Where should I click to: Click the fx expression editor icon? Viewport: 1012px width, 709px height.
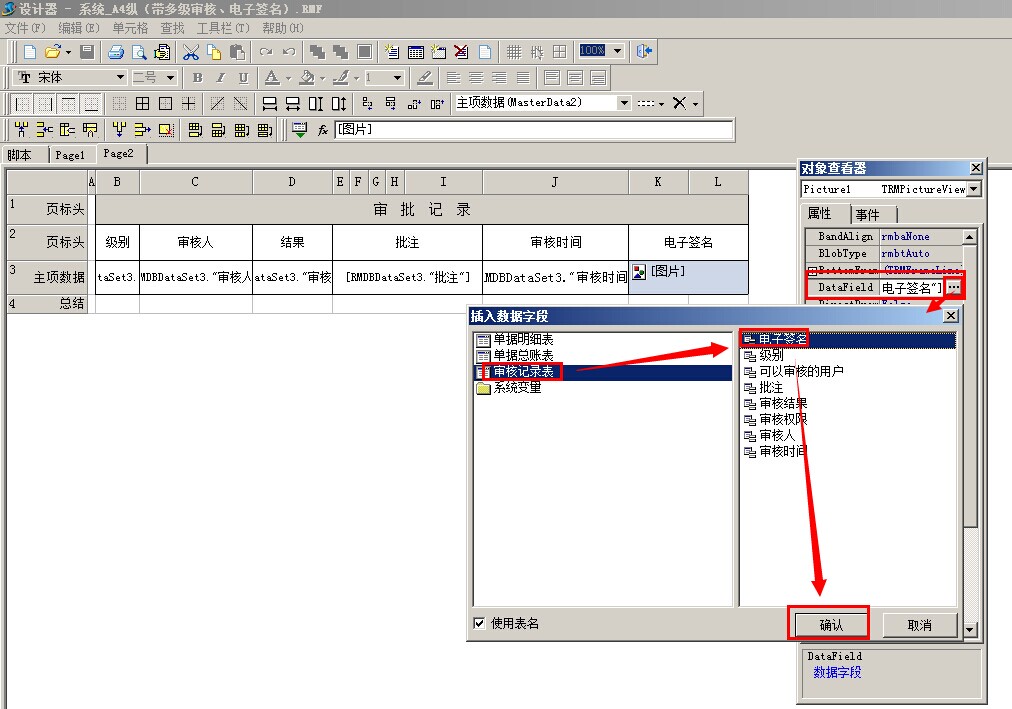point(323,129)
